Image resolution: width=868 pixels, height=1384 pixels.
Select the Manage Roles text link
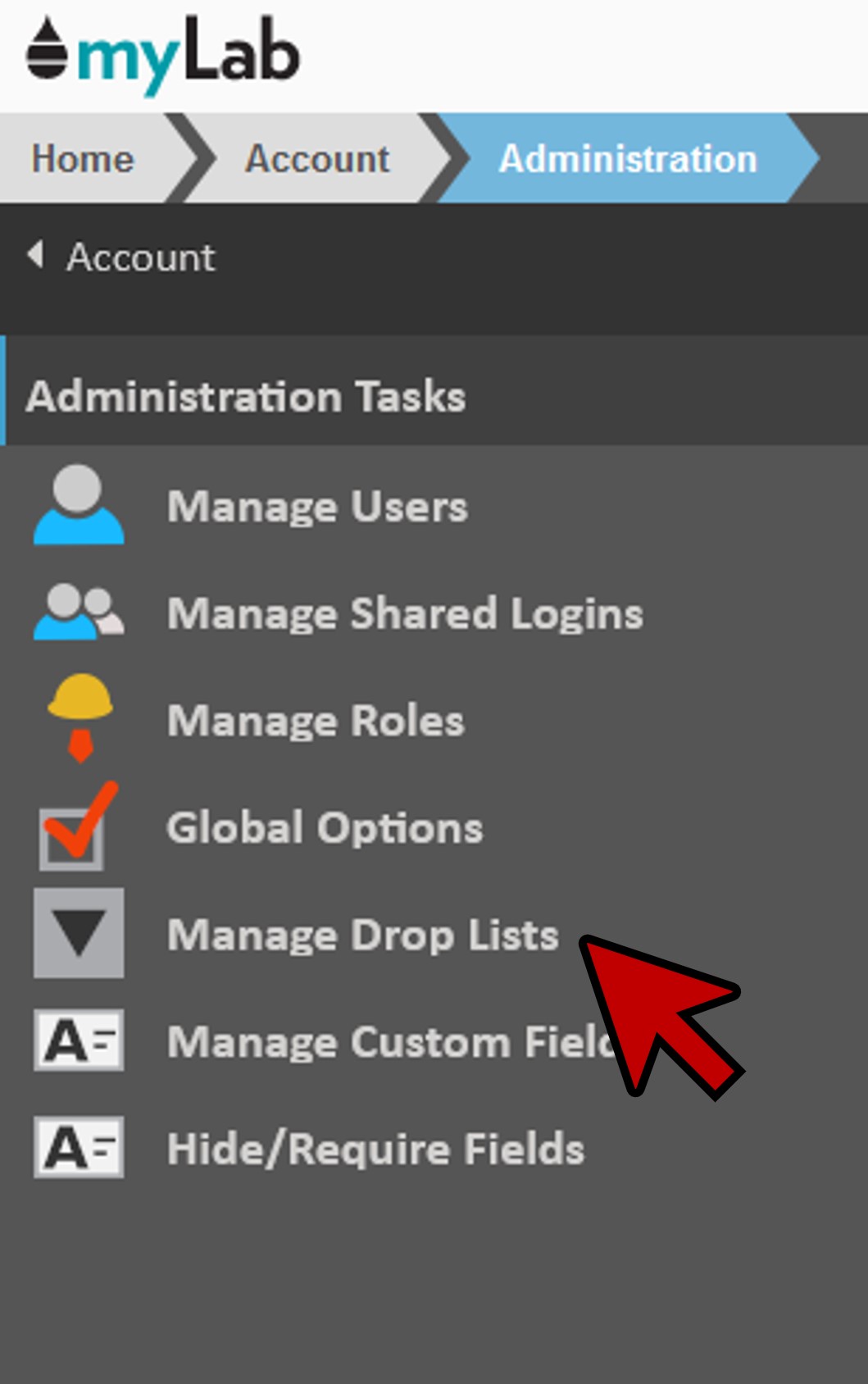(316, 721)
